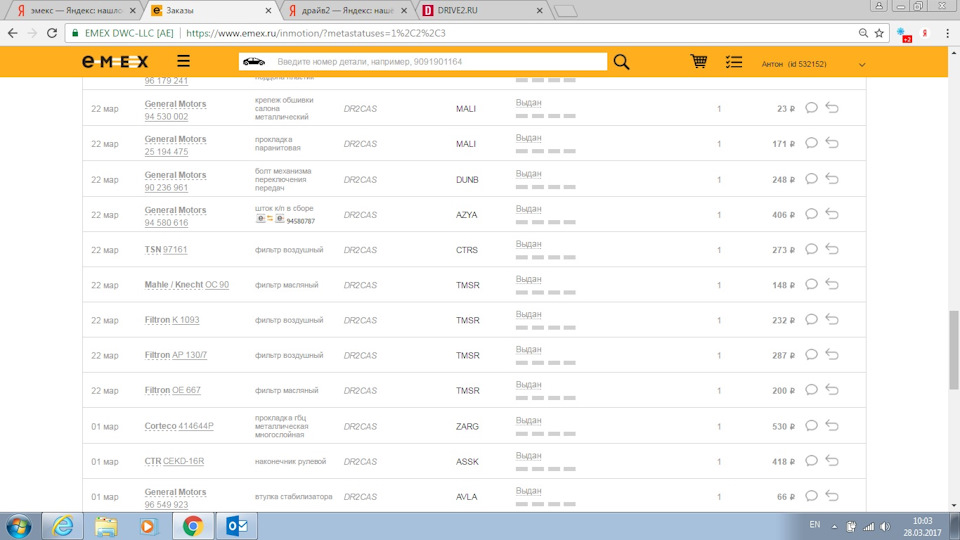Switch to the 'драйв2 — Яндекс' tab
This screenshot has width=960, height=540.
pos(346,10)
